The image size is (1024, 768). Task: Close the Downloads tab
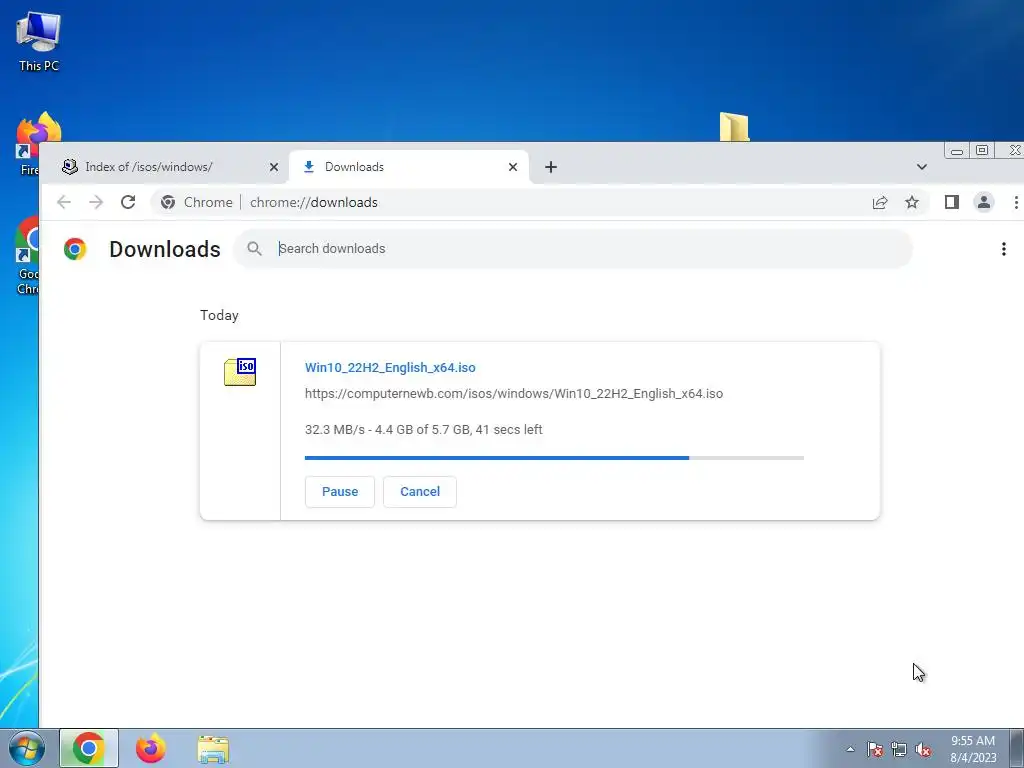click(x=513, y=167)
